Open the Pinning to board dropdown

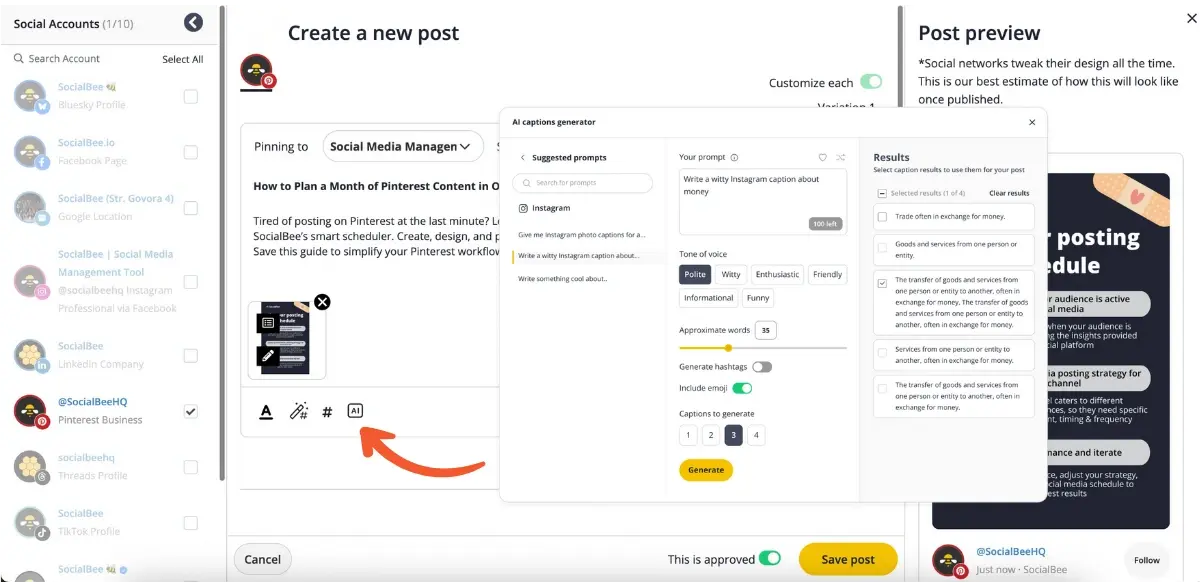(x=403, y=146)
